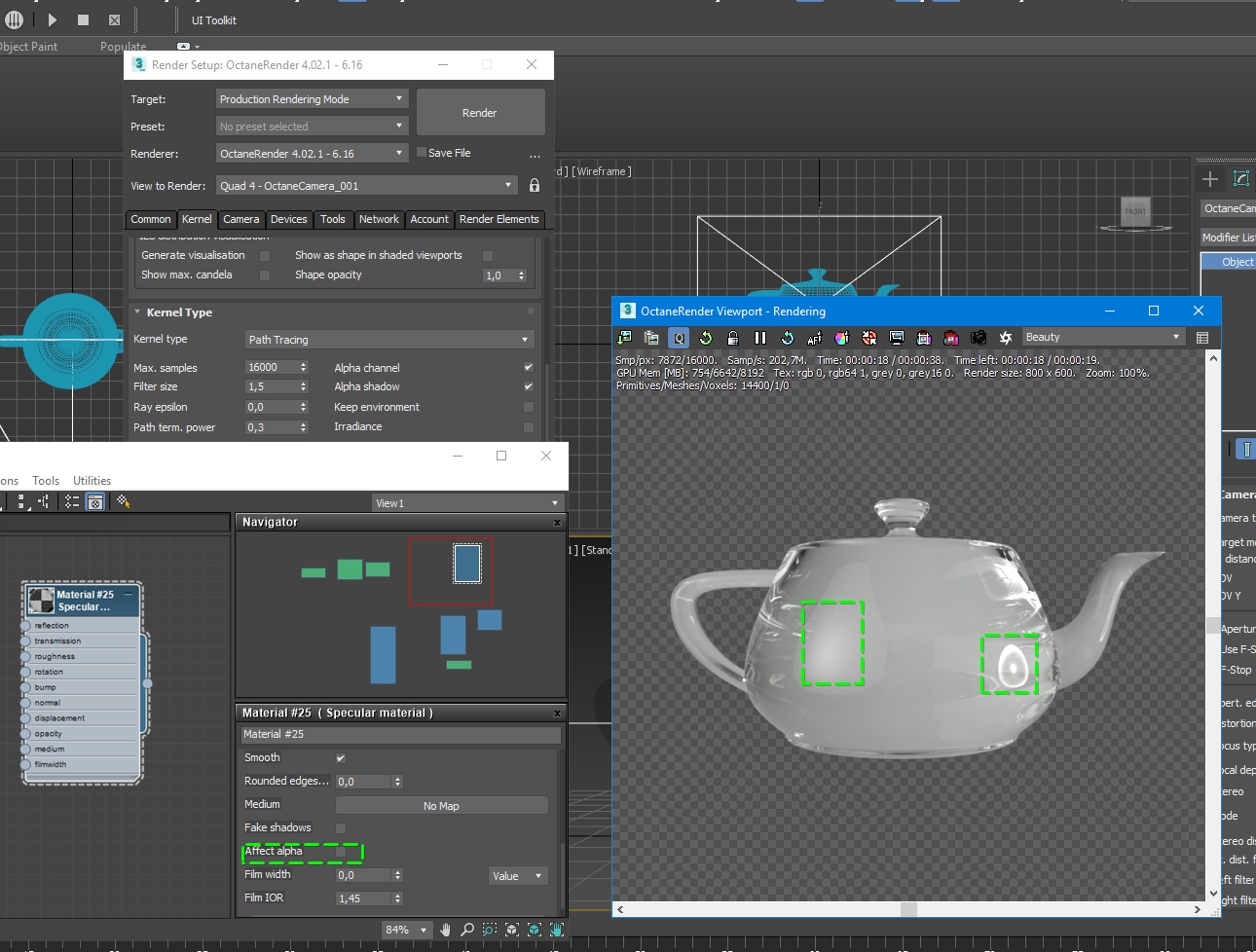Click the lock icon beside View to Render
This screenshot has height=952, width=1256.
click(535, 185)
